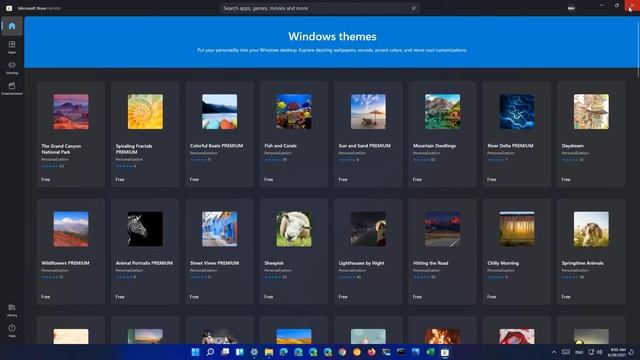
Task: Open the River Delta PREMIUM theme
Action: click(517, 134)
